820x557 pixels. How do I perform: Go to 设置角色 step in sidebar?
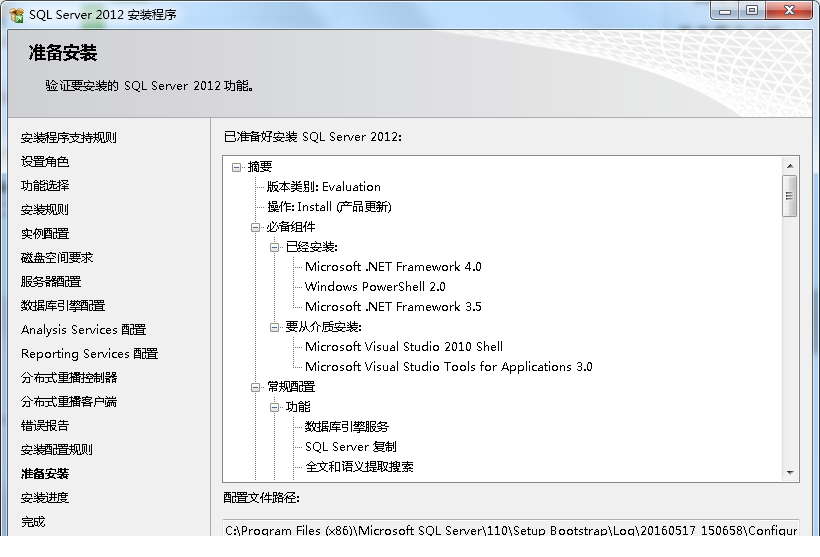pos(45,162)
